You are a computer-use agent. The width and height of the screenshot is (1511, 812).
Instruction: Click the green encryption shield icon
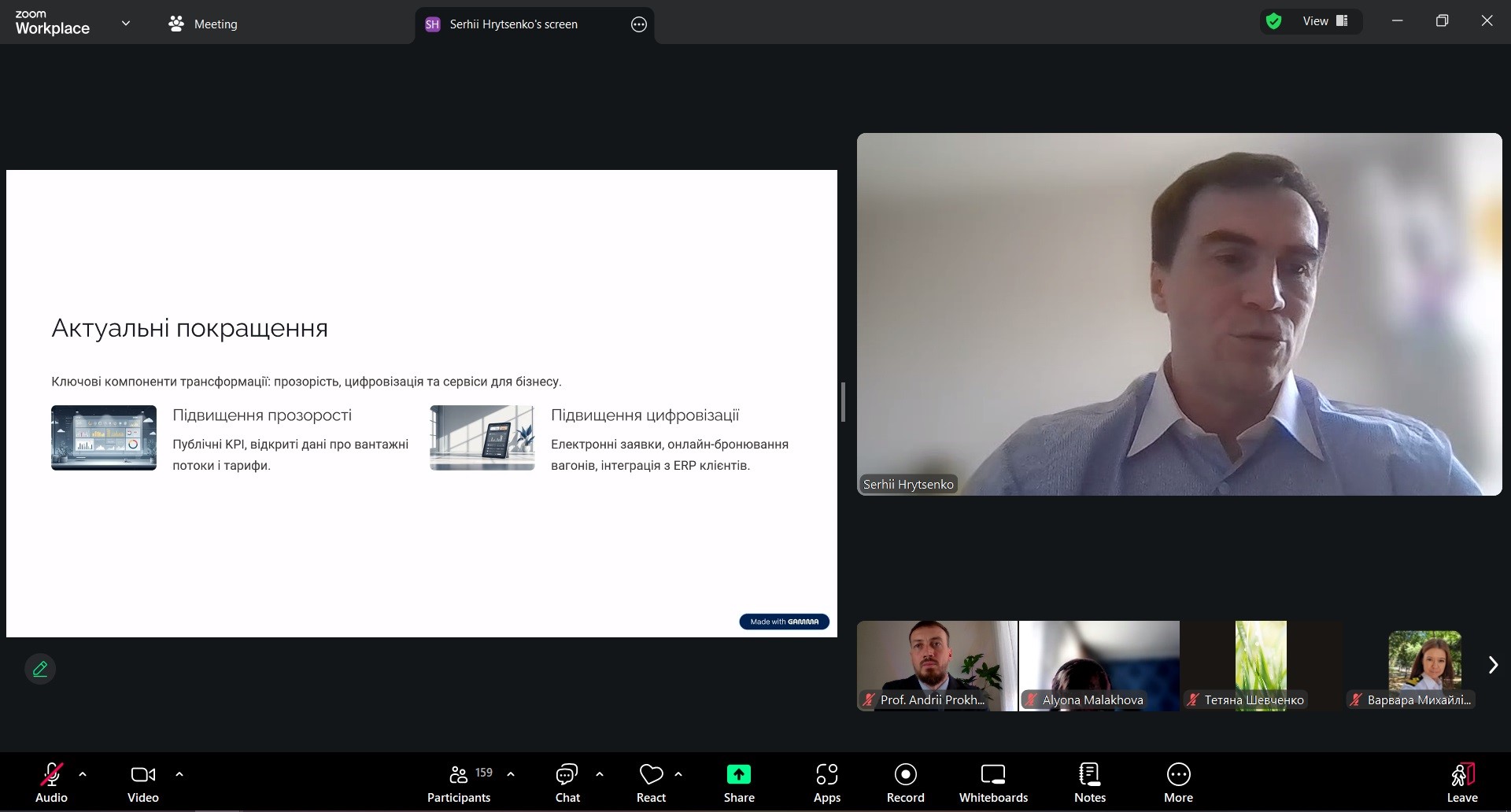(1274, 21)
